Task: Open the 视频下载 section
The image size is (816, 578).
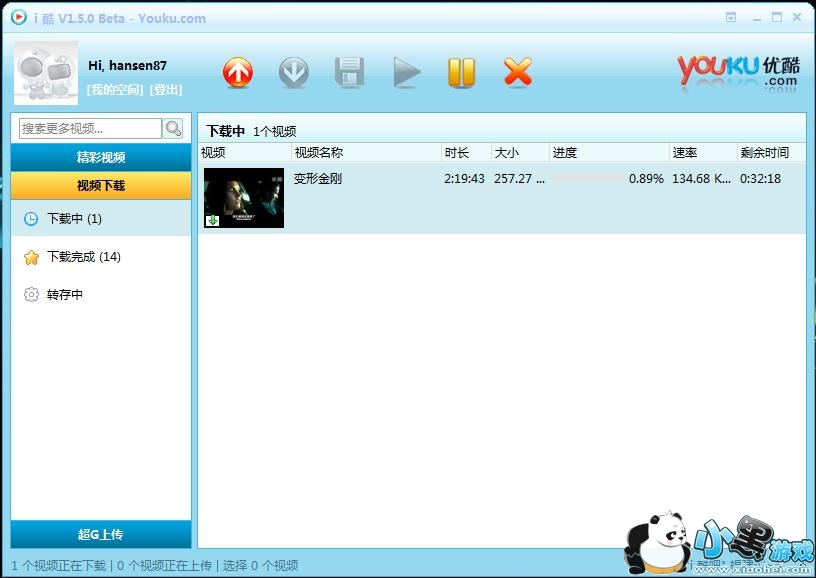Action: click(x=101, y=186)
